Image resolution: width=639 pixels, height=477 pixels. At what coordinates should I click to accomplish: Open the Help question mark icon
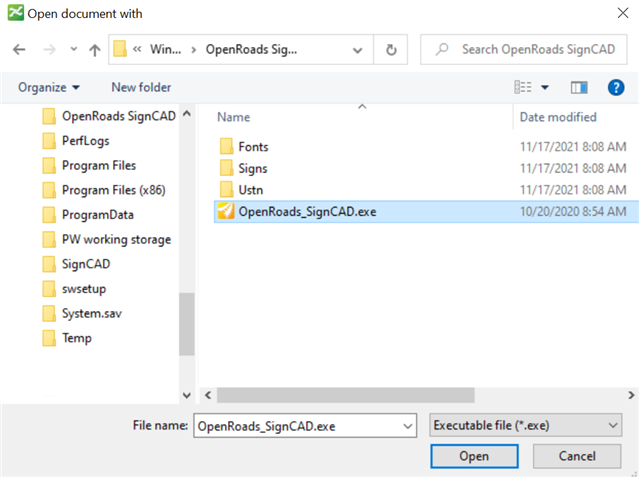(616, 87)
